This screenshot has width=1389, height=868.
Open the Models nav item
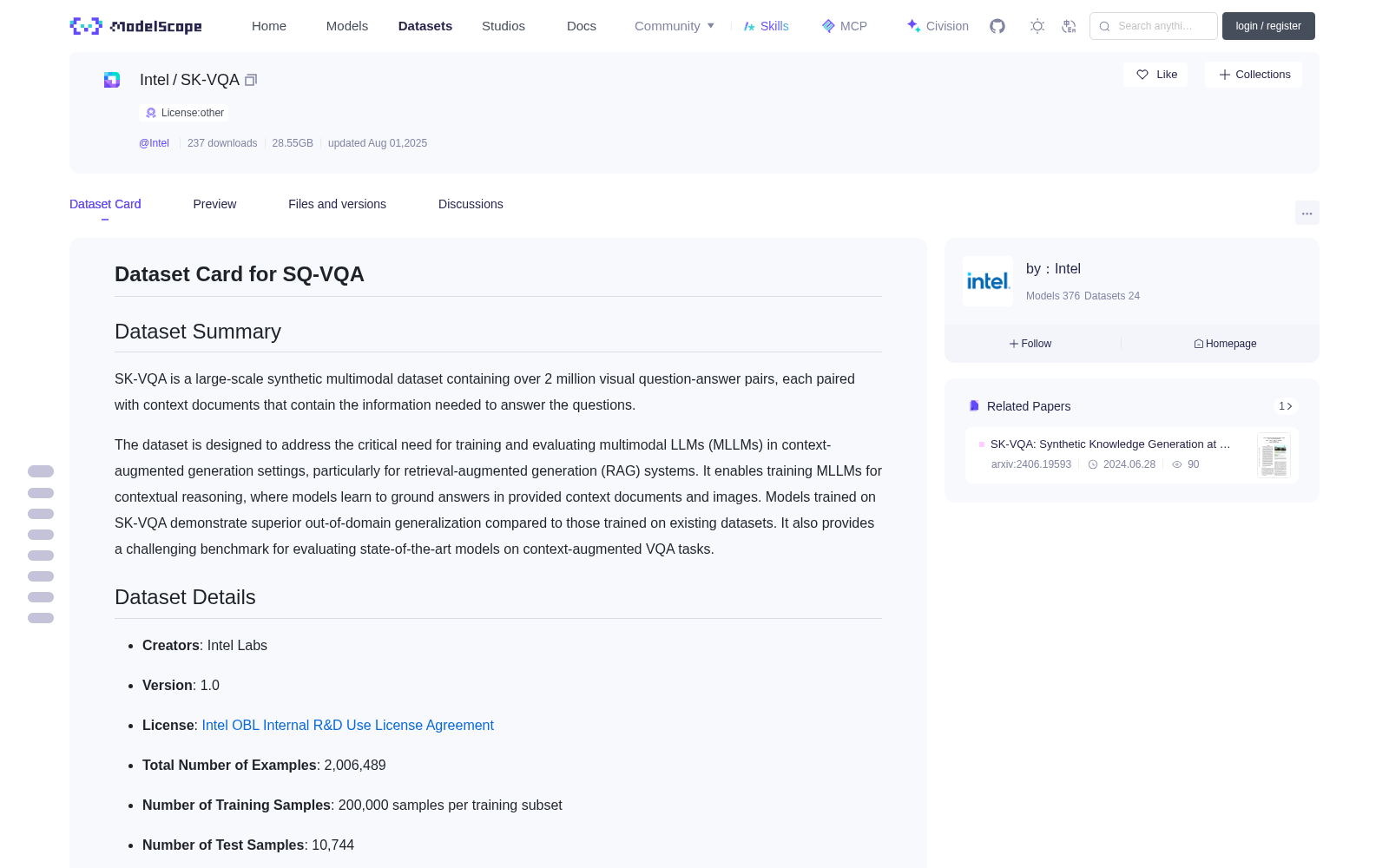(347, 26)
